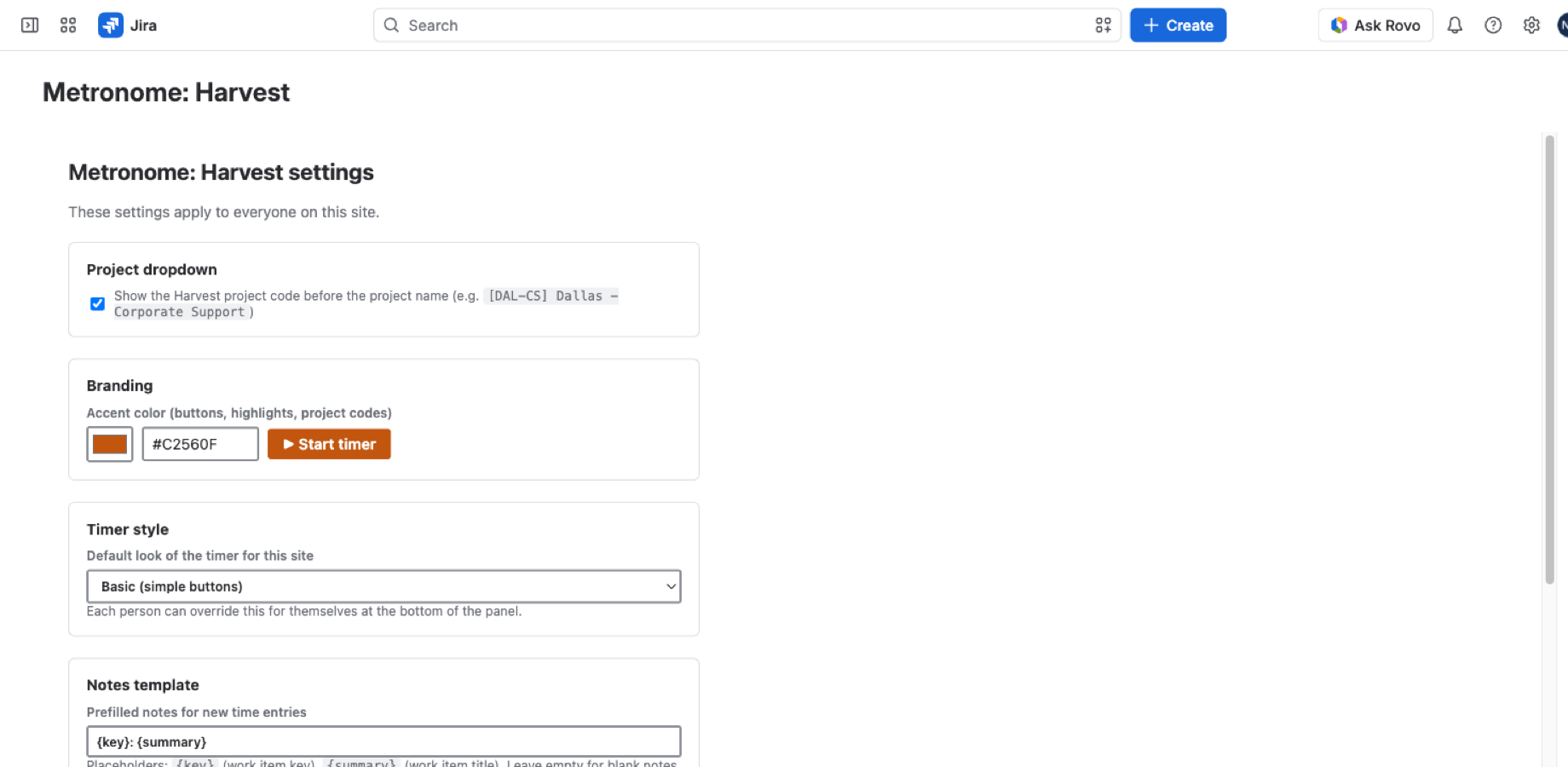Open the search filter apps icon

(x=1103, y=26)
